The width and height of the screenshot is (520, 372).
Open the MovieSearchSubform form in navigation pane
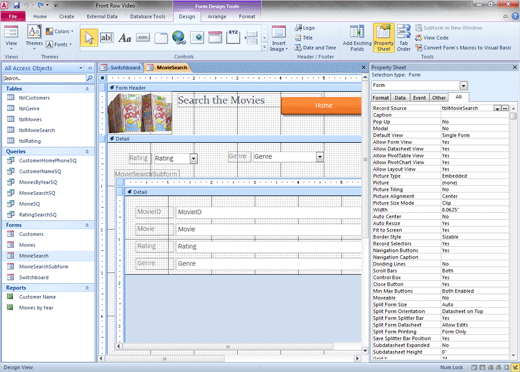[43, 267]
